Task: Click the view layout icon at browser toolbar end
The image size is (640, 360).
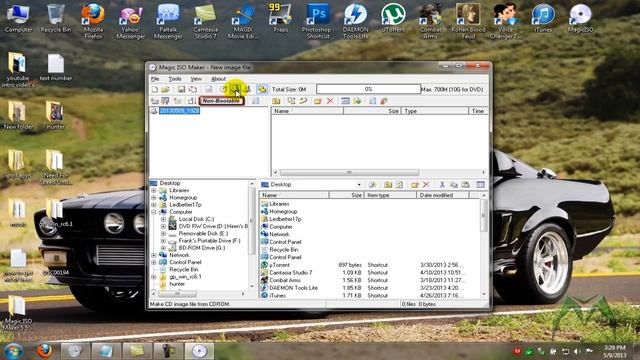Action: click(480, 185)
